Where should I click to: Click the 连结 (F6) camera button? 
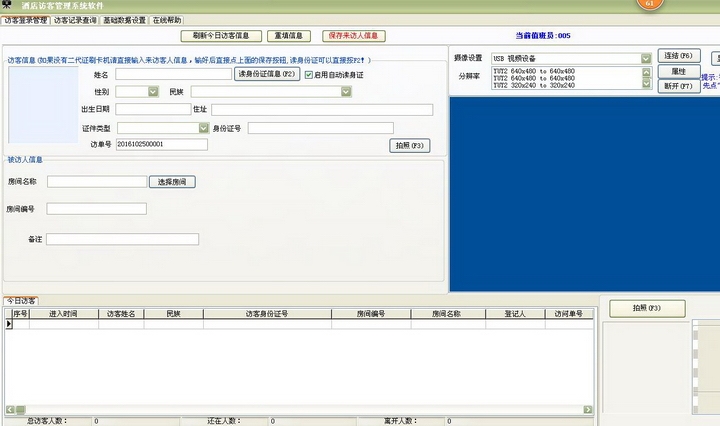(678, 56)
